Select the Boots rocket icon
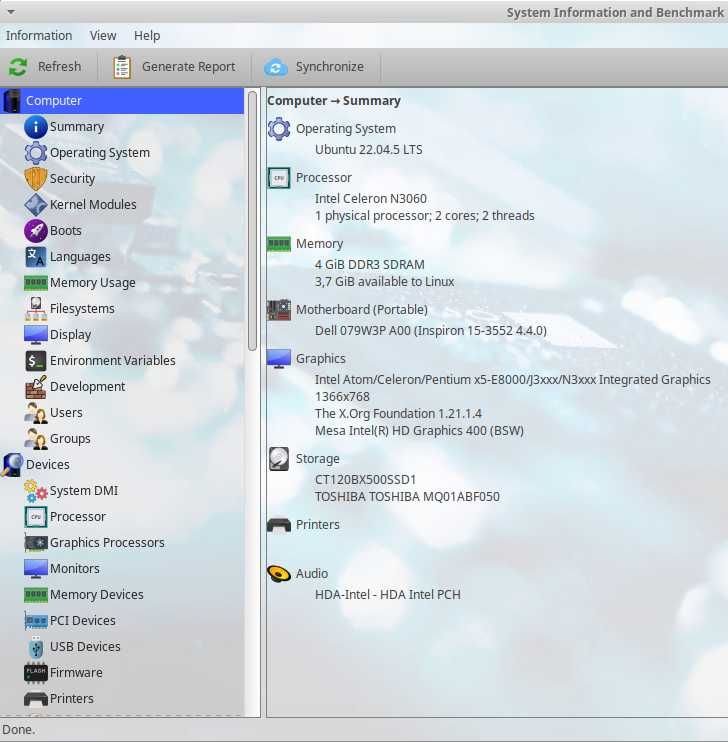The width and height of the screenshot is (728, 742). coord(36,230)
